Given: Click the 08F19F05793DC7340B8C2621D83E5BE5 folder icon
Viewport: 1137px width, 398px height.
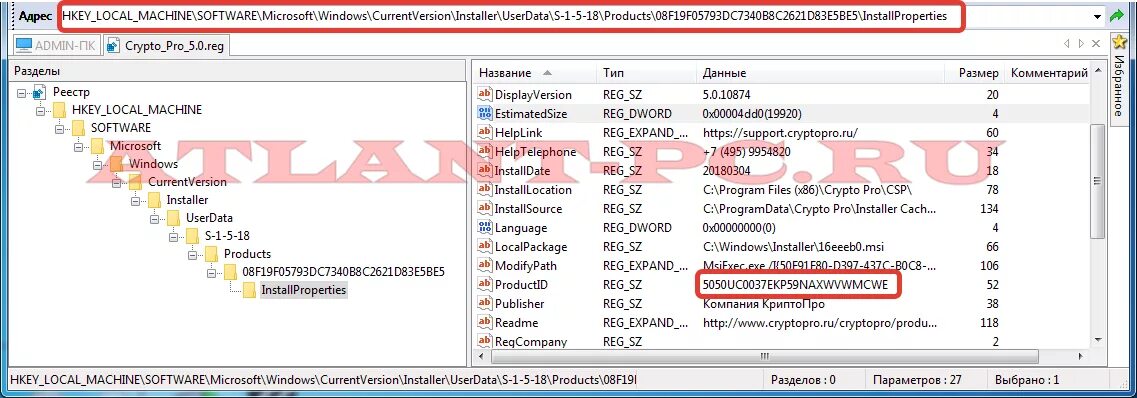Looking at the screenshot, I should (x=230, y=272).
